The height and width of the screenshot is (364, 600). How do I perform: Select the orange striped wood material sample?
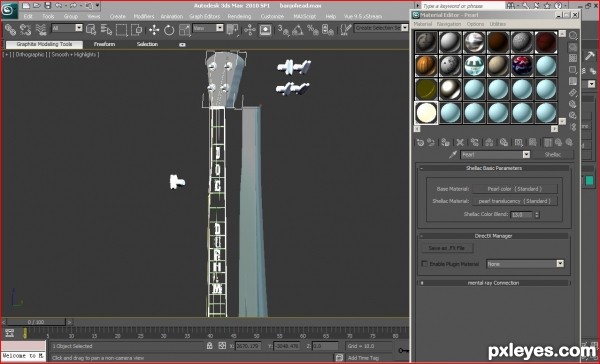coord(426,65)
